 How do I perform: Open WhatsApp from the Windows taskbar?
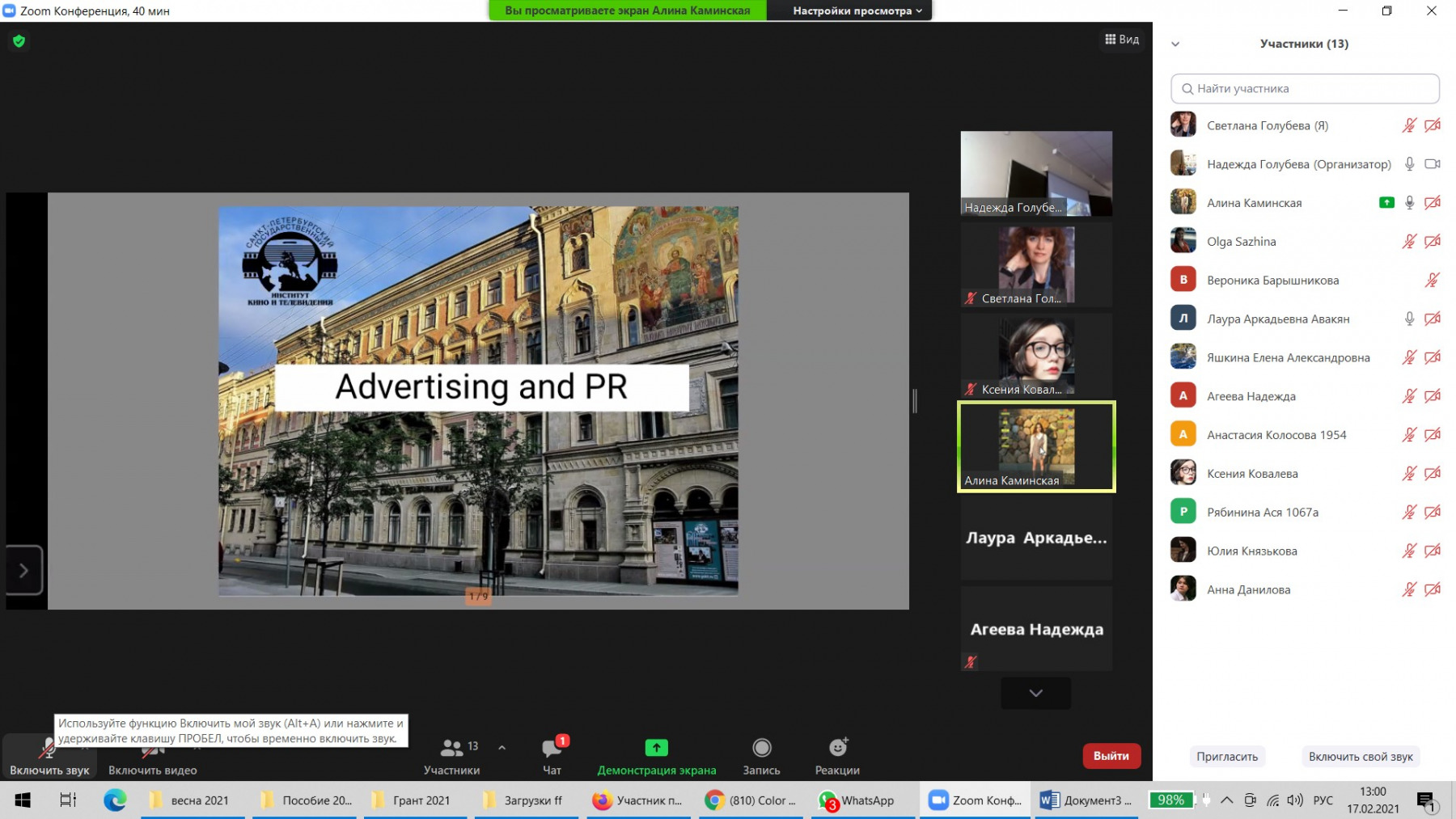pyautogui.click(x=857, y=800)
